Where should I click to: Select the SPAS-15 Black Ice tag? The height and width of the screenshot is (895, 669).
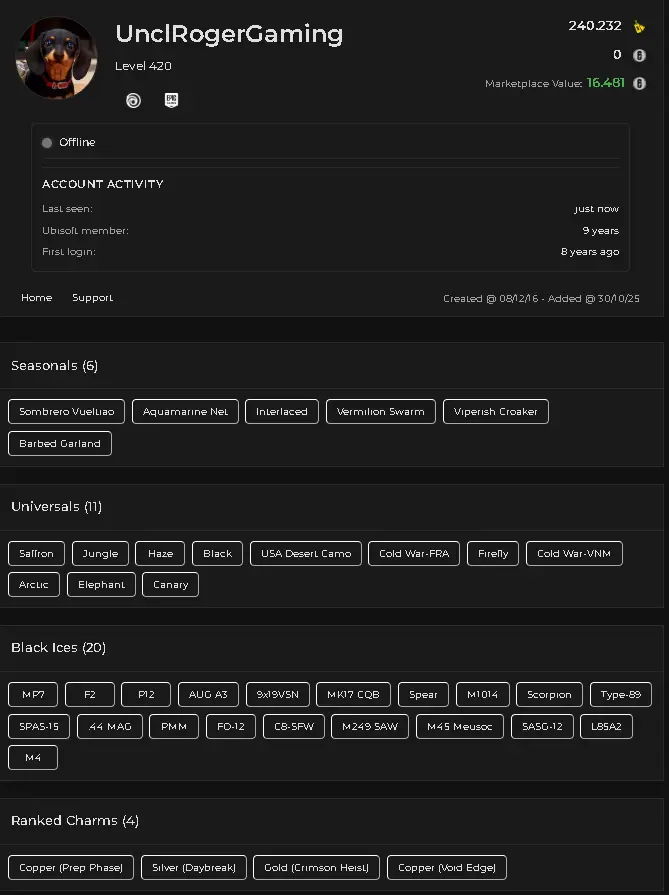point(39,727)
